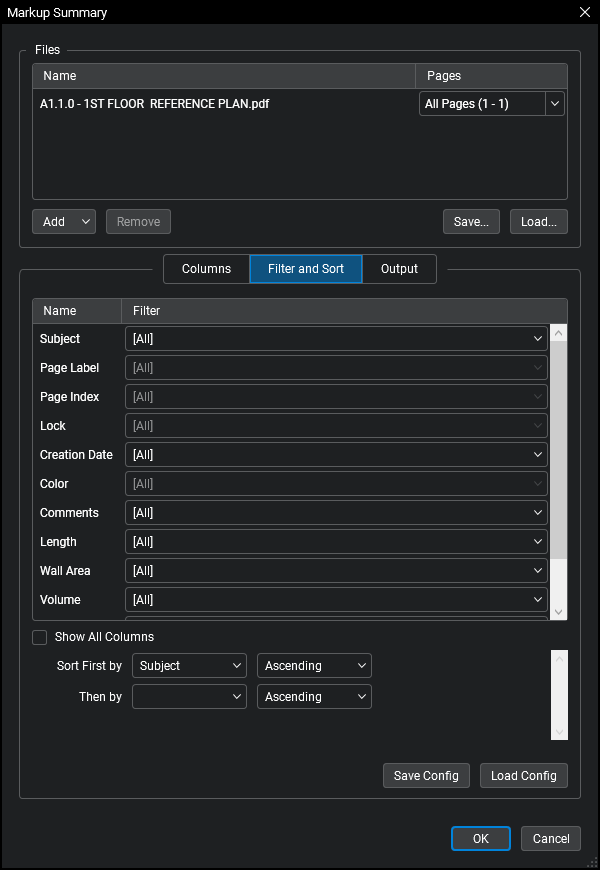Viewport: 600px width, 870px height.
Task: Open the Creation Date filter dropdown
Action: coord(336,455)
